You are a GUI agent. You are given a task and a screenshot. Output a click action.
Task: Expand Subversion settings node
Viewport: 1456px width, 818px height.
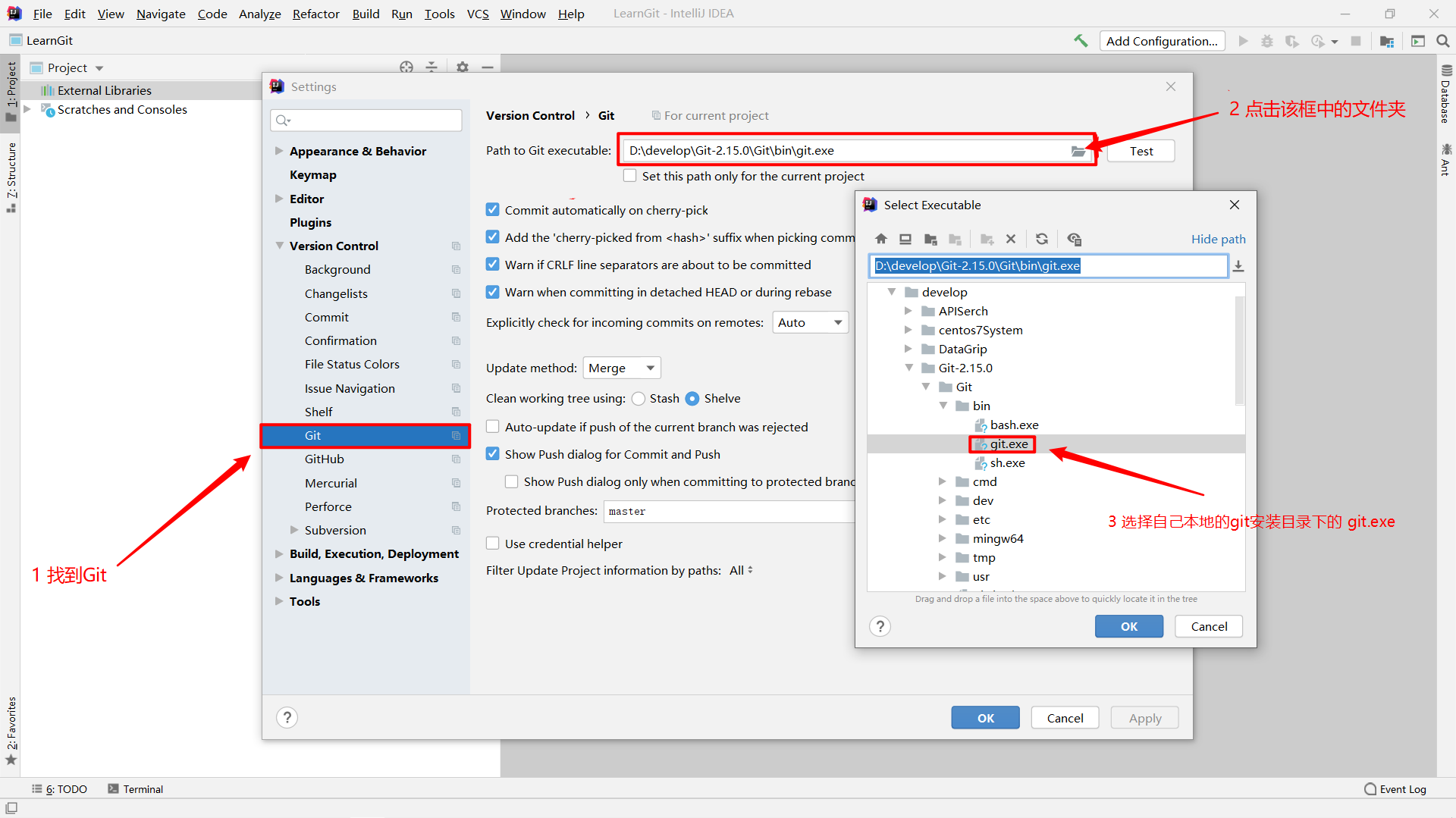click(294, 530)
